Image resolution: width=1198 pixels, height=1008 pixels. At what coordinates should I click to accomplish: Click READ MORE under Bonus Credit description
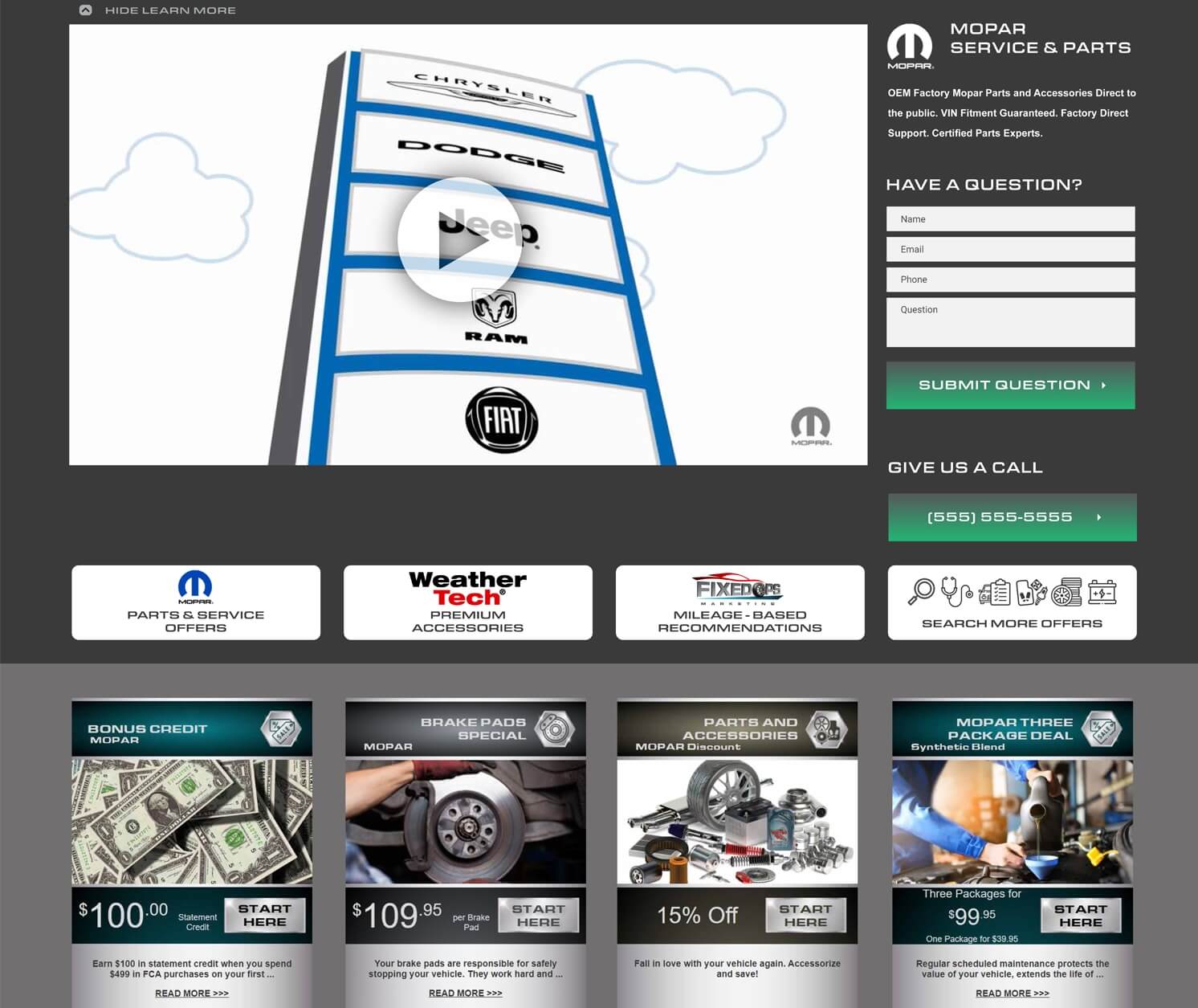tap(192, 994)
